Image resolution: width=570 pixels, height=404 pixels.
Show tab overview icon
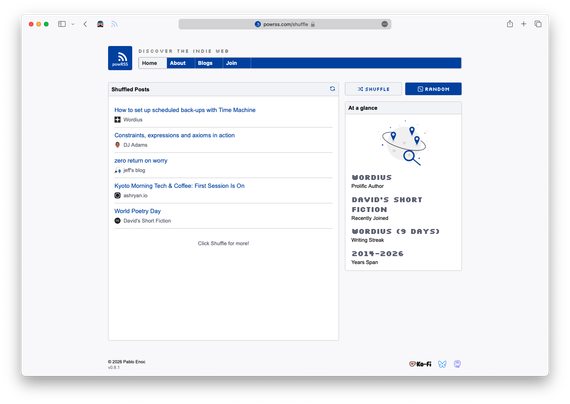538,24
